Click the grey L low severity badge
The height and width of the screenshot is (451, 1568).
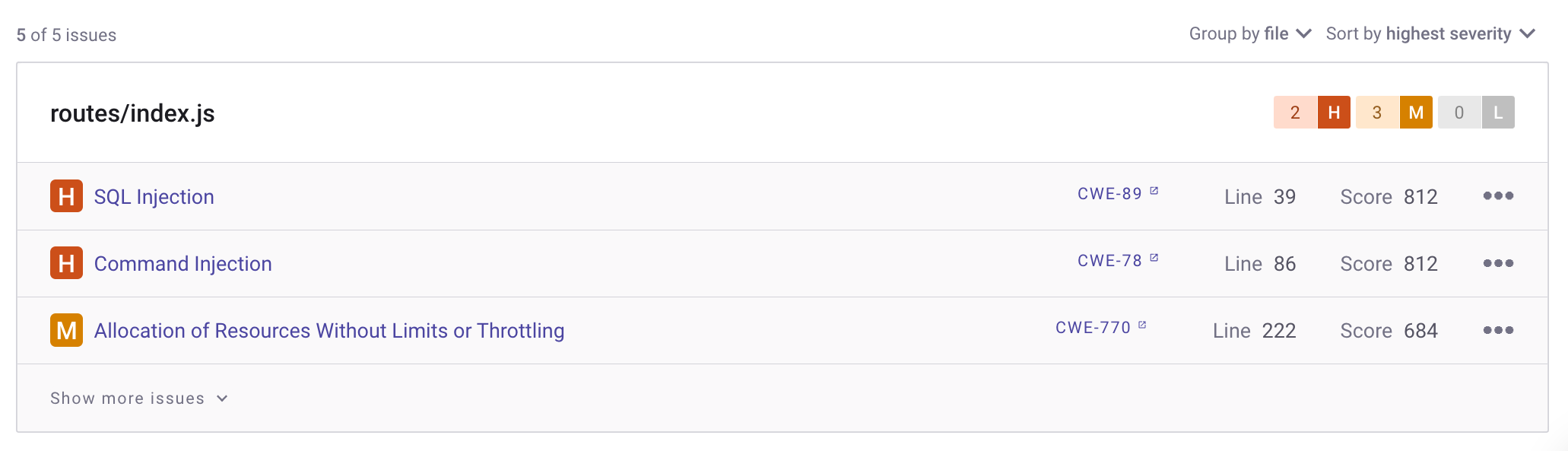(x=1498, y=113)
